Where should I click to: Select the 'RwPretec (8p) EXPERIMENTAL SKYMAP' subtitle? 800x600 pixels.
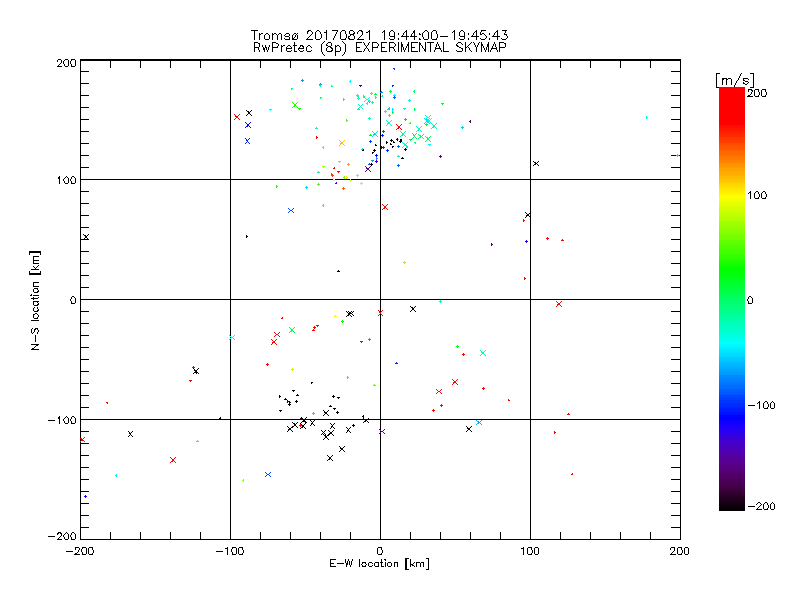(380, 48)
